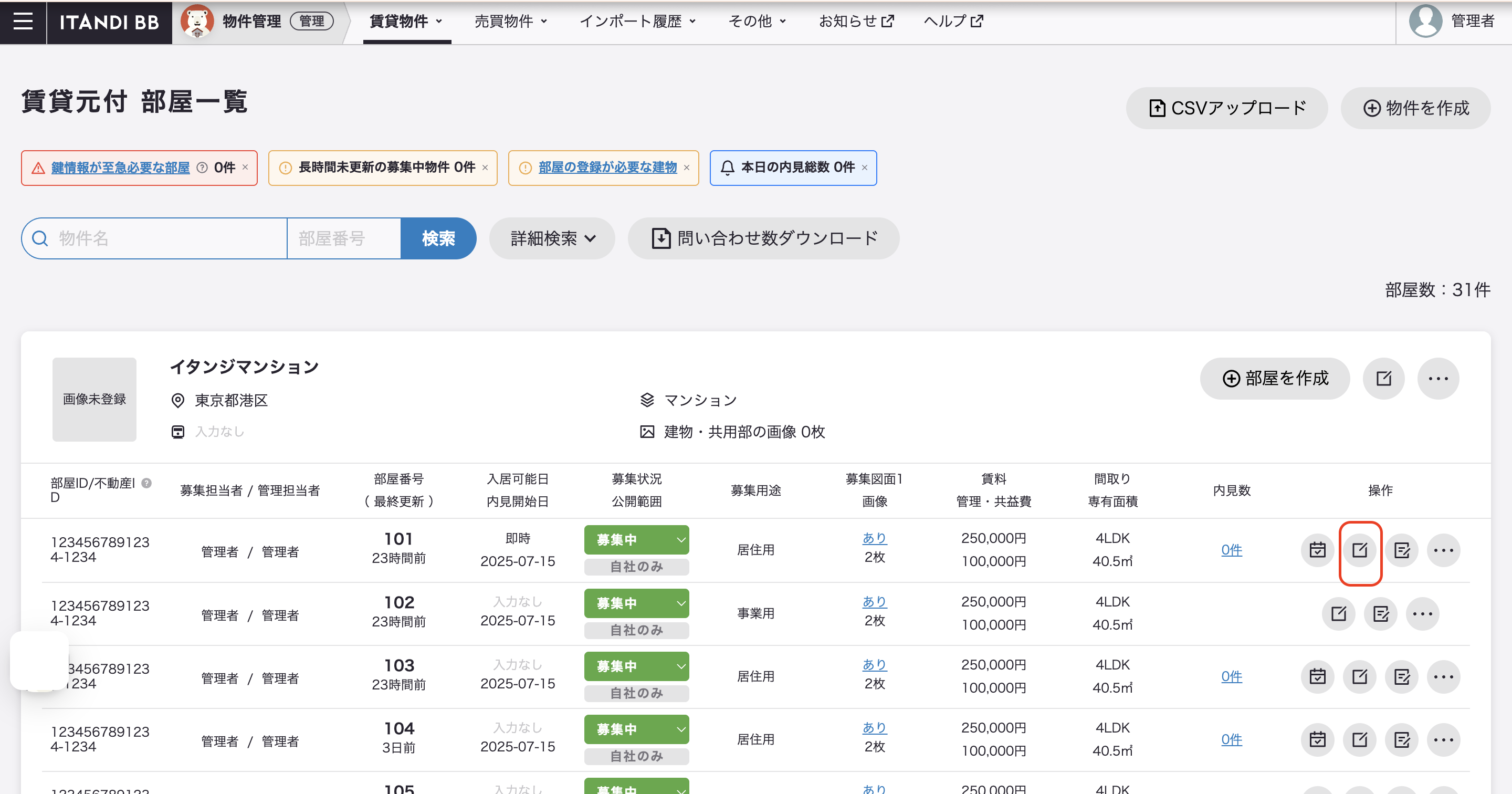Screen dimensions: 1512x794
Task: Dismiss the 本日の内見総数 alert
Action: (864, 168)
